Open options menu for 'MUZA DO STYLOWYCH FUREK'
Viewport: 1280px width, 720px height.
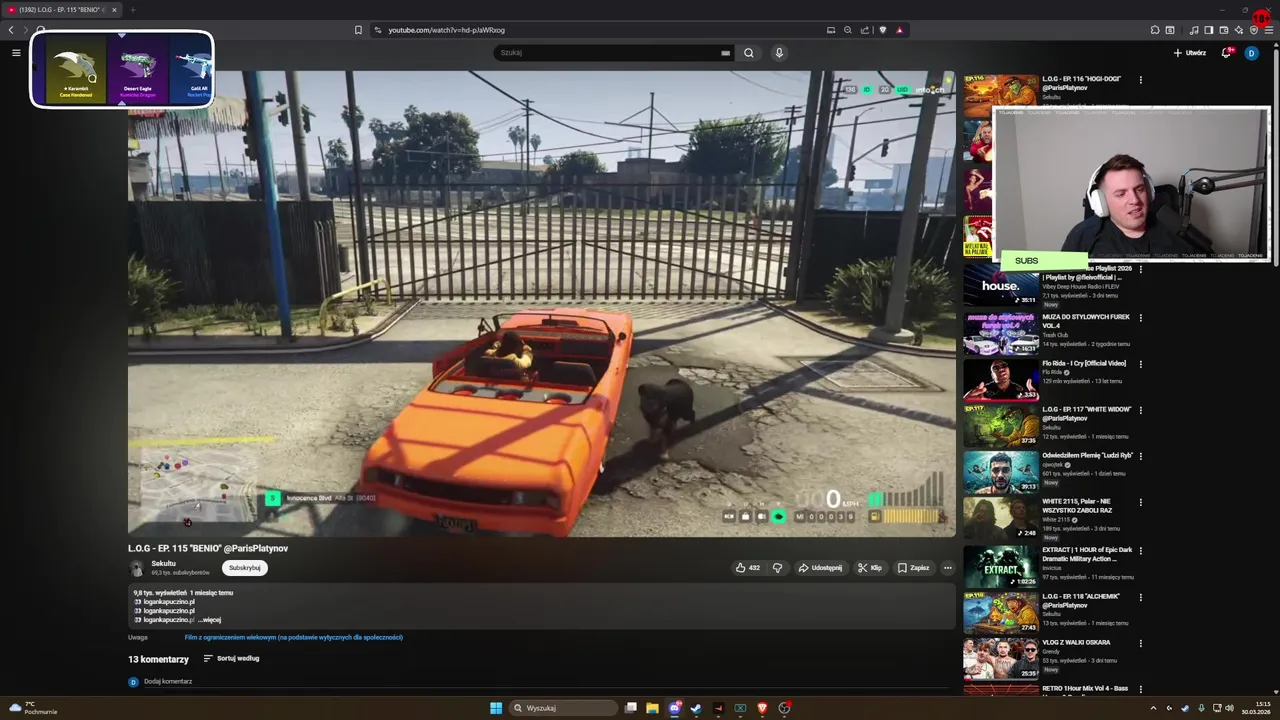coord(1141,318)
